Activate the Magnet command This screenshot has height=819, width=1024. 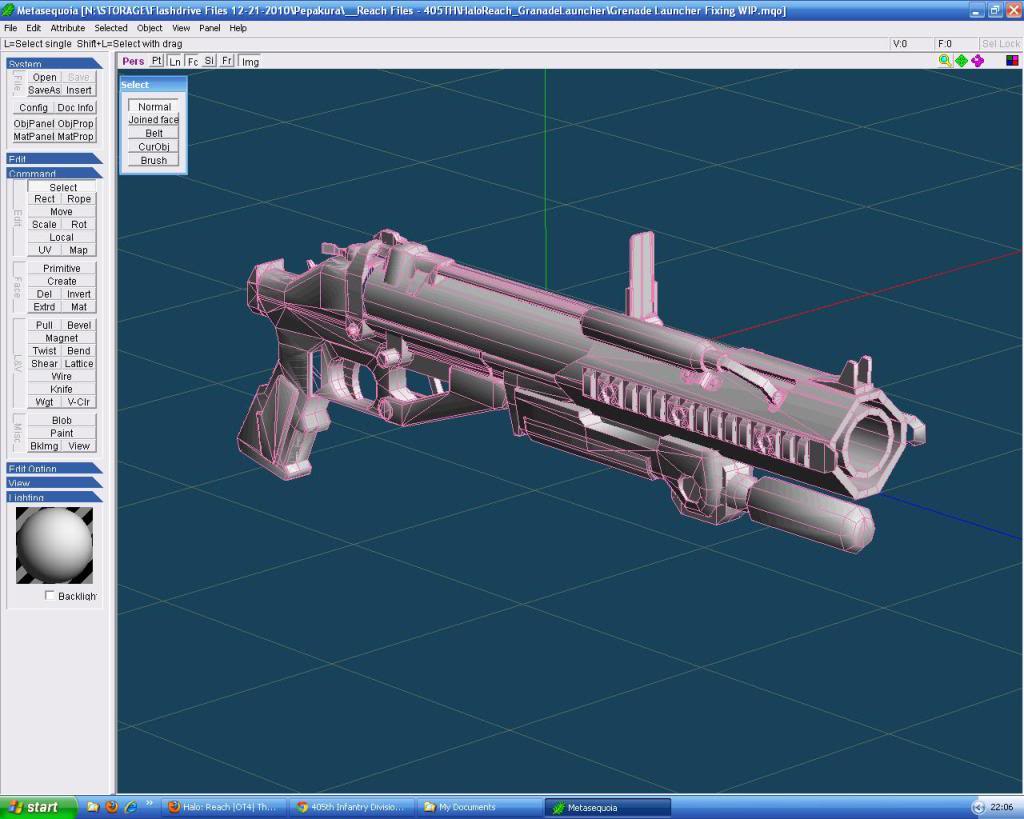(61, 338)
